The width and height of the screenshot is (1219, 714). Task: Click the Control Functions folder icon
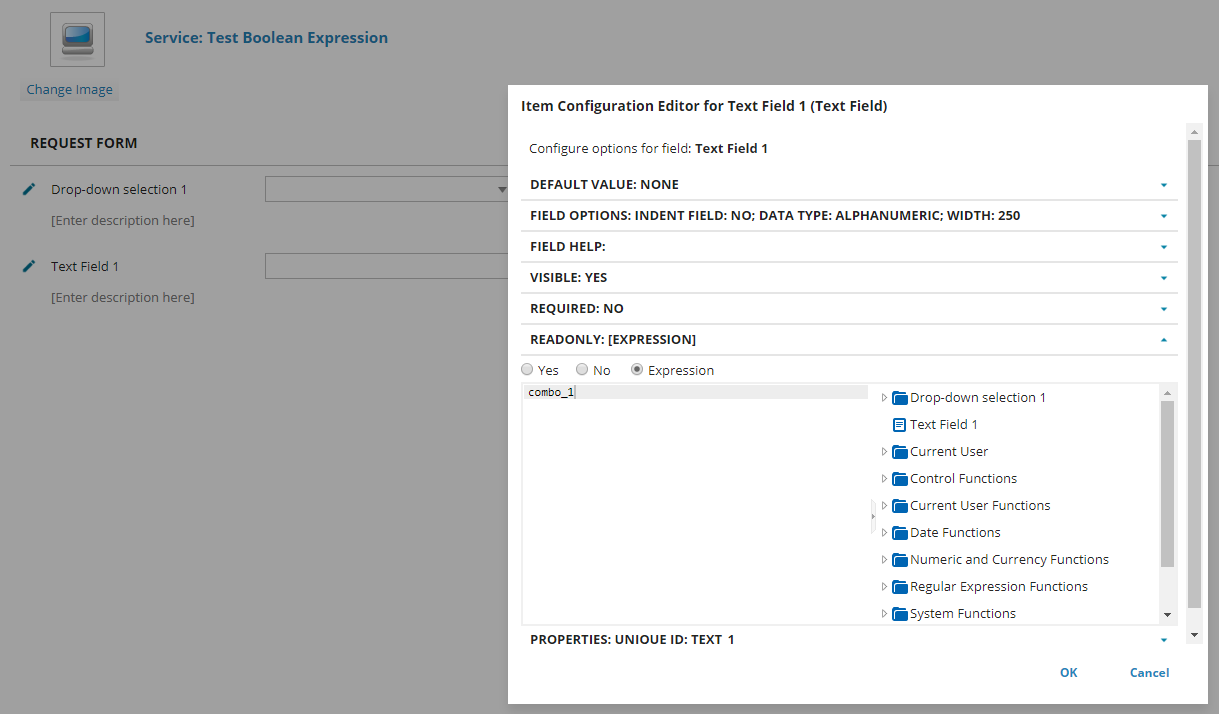pyautogui.click(x=898, y=479)
